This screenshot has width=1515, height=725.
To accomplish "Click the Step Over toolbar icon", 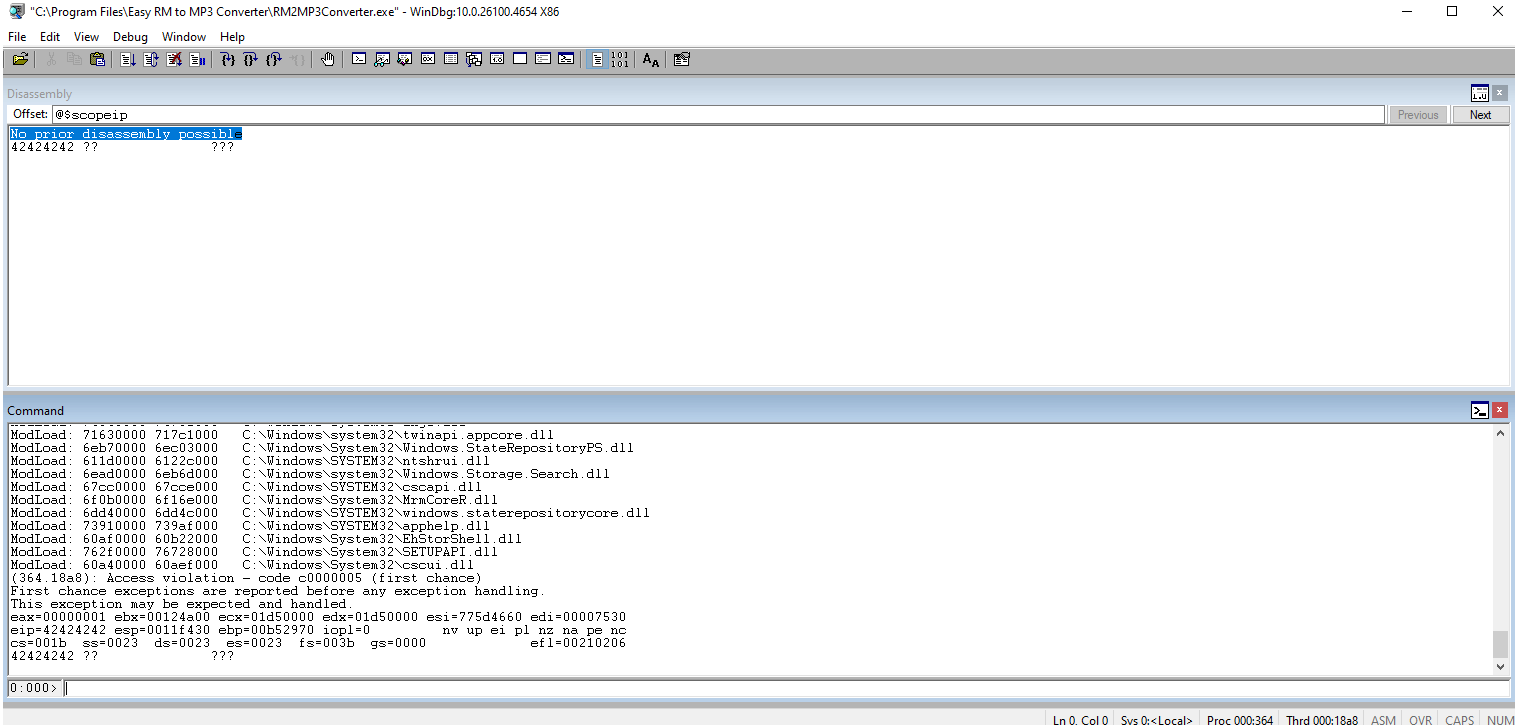I will (x=250, y=60).
